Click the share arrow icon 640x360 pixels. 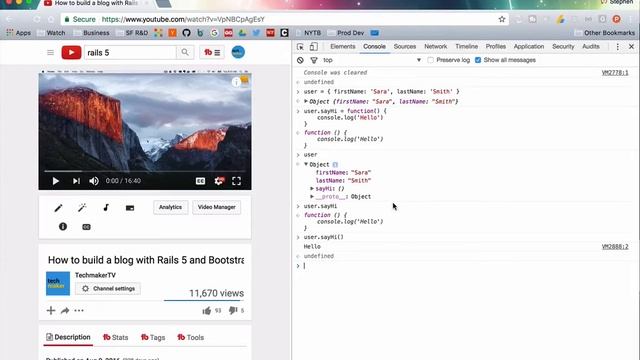tap(65, 311)
